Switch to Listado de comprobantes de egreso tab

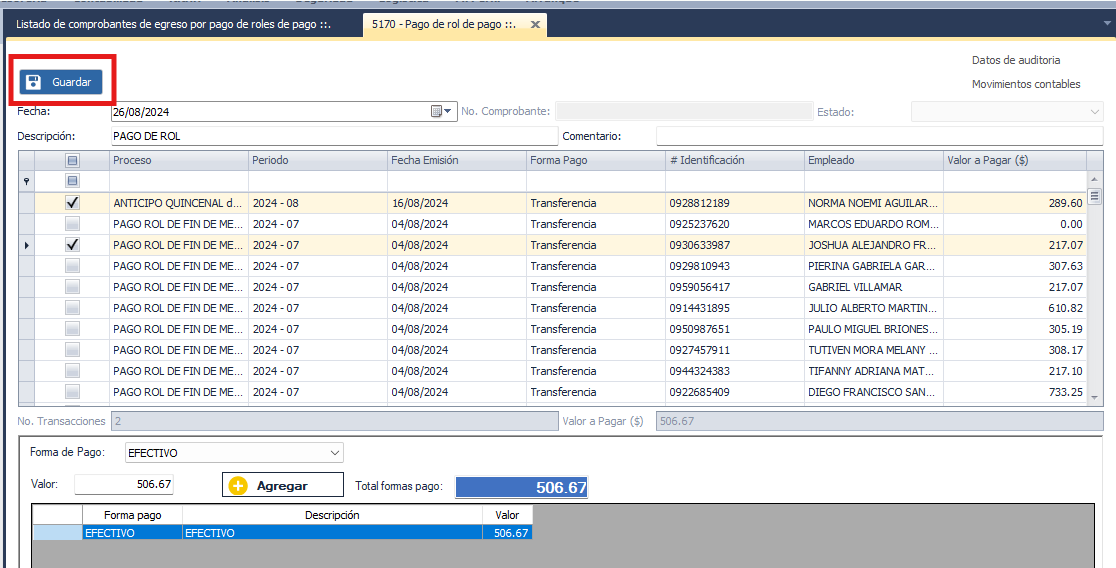pos(173,24)
